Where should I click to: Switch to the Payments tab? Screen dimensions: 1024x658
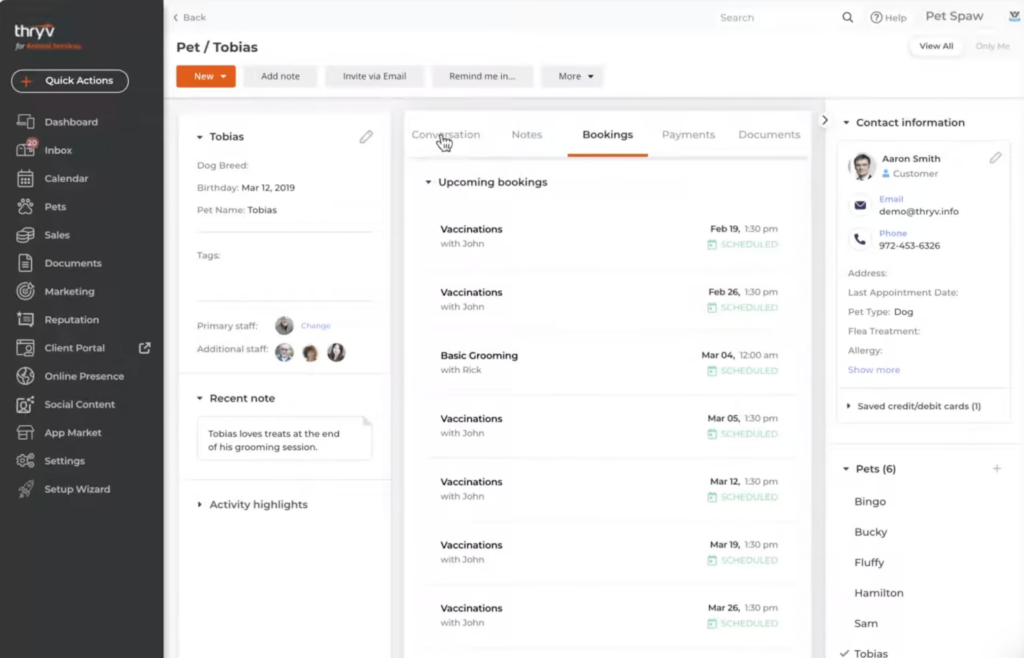tap(688, 133)
